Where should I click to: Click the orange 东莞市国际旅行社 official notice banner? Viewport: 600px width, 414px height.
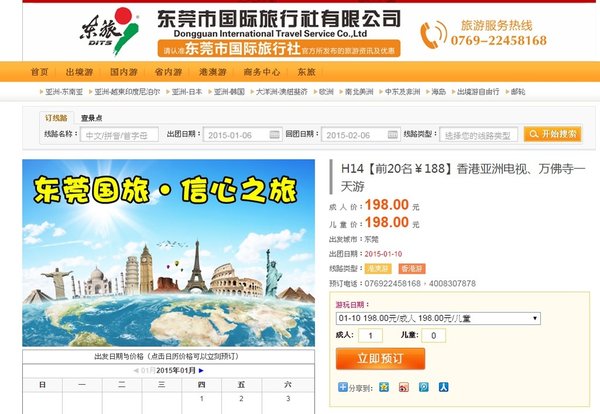(279, 49)
